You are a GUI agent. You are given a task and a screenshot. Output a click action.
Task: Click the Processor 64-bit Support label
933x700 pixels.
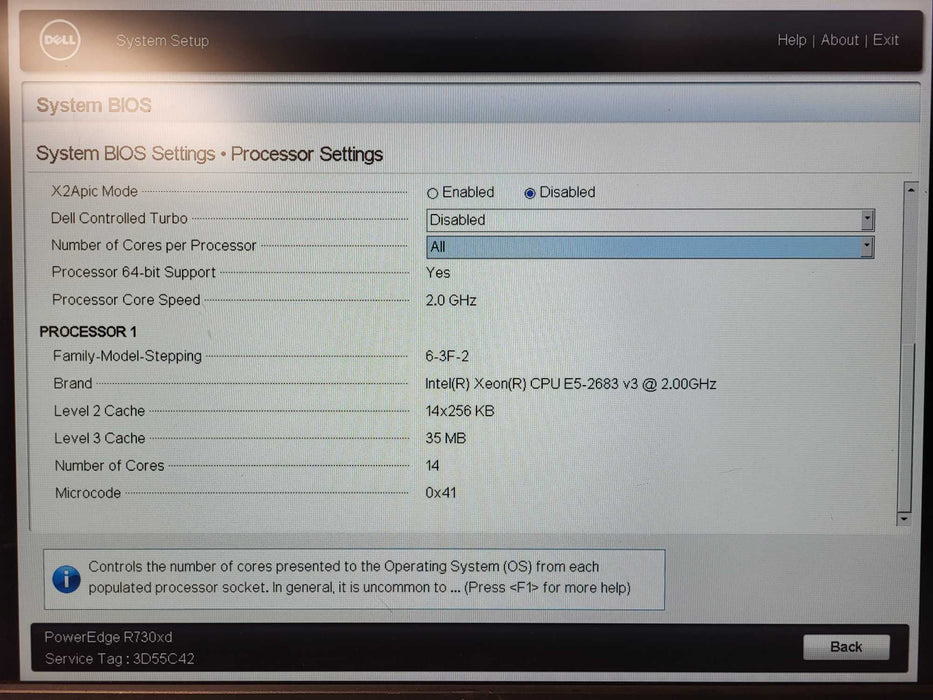coord(134,272)
